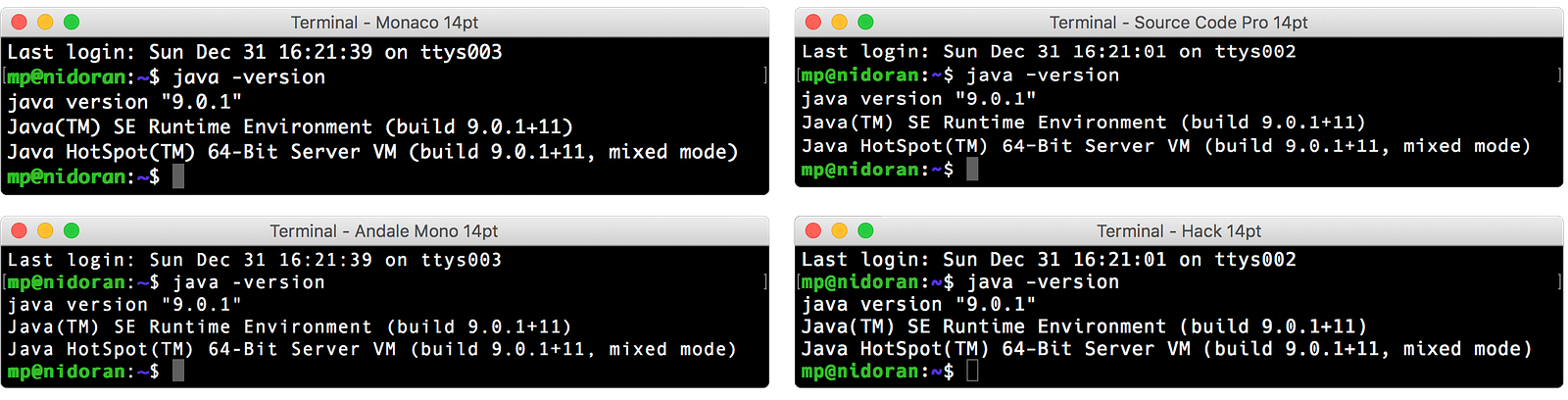Screen dimensions: 1568x400
Task: Click 'java version "9.0.1"' in Andale Mono terminal
Action: pyautogui.click(x=124, y=305)
